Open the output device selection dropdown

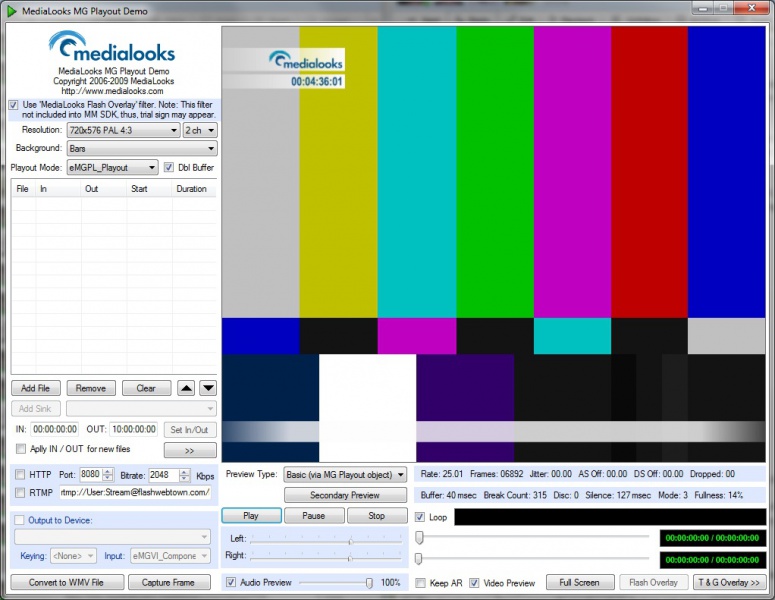[x=113, y=537]
